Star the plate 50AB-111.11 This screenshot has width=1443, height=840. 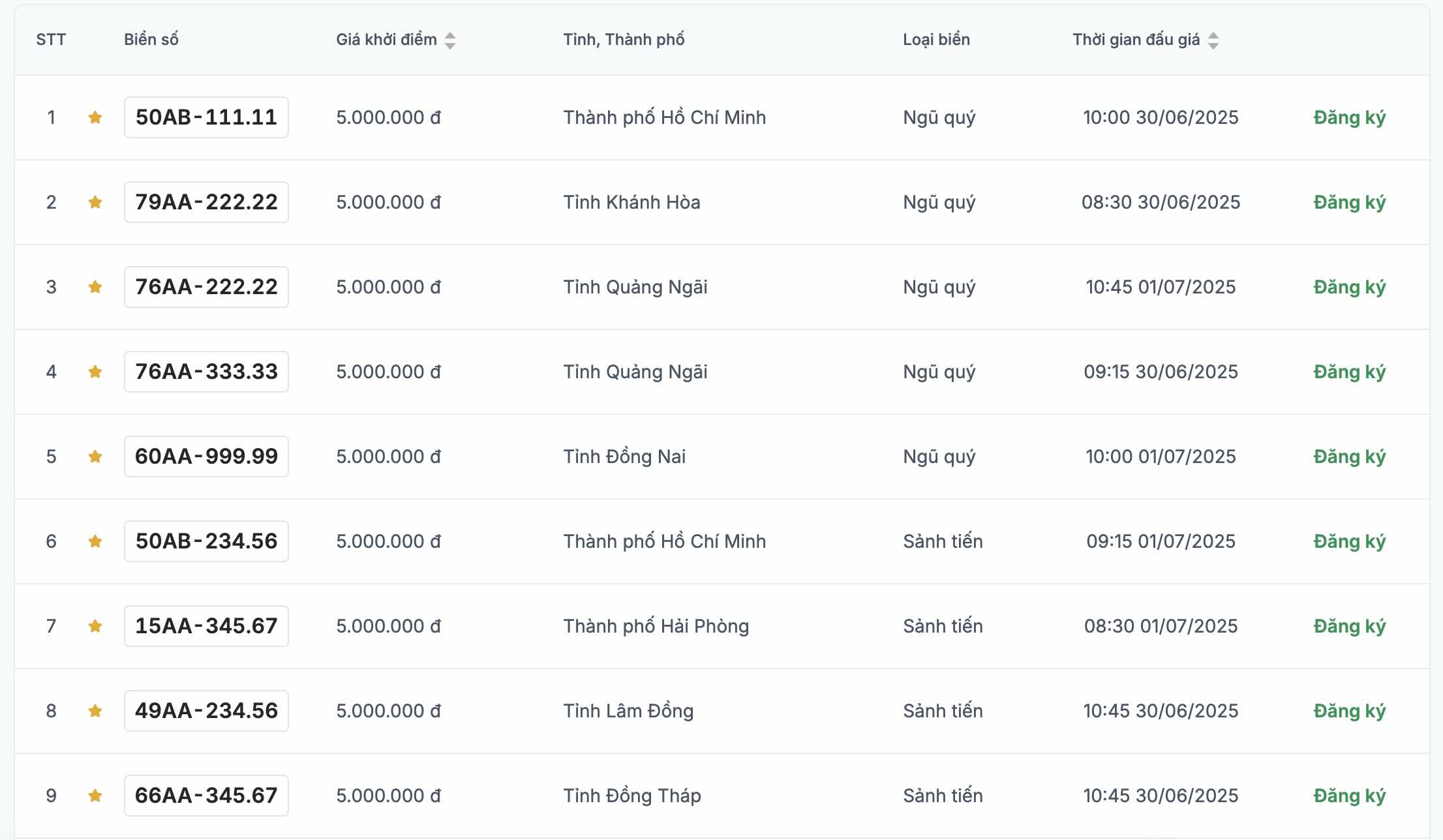(95, 117)
